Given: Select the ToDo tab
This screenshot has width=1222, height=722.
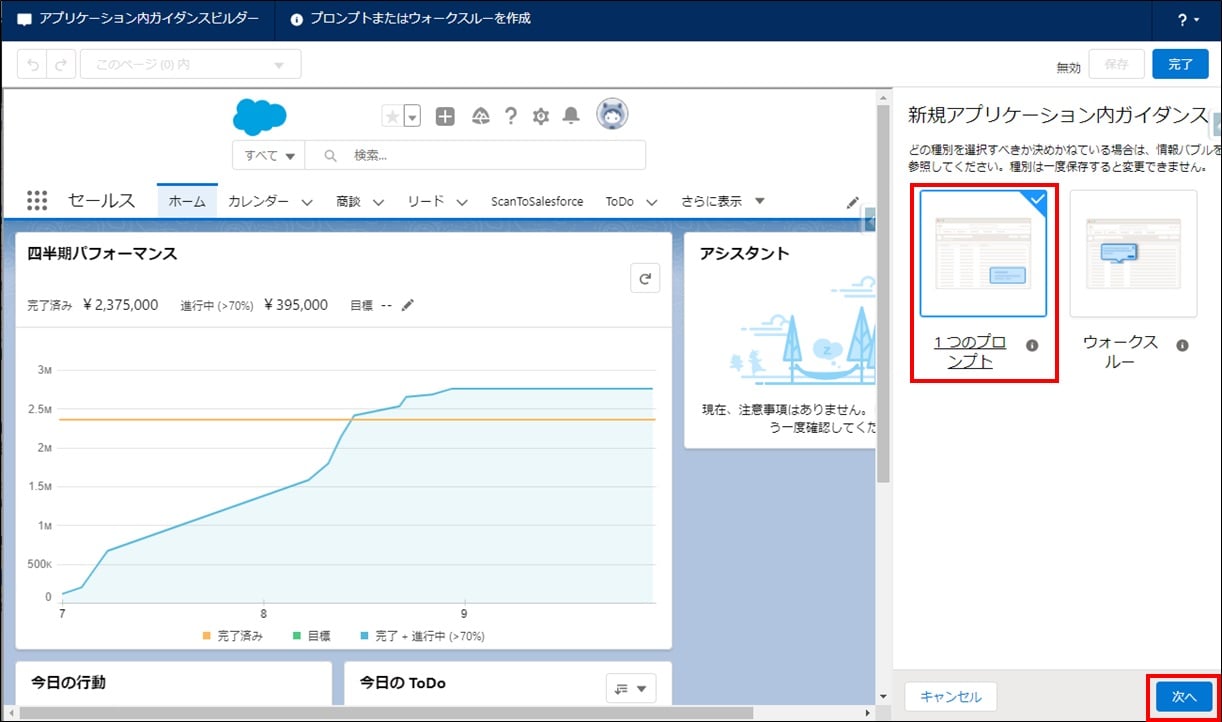Looking at the screenshot, I should 619,201.
